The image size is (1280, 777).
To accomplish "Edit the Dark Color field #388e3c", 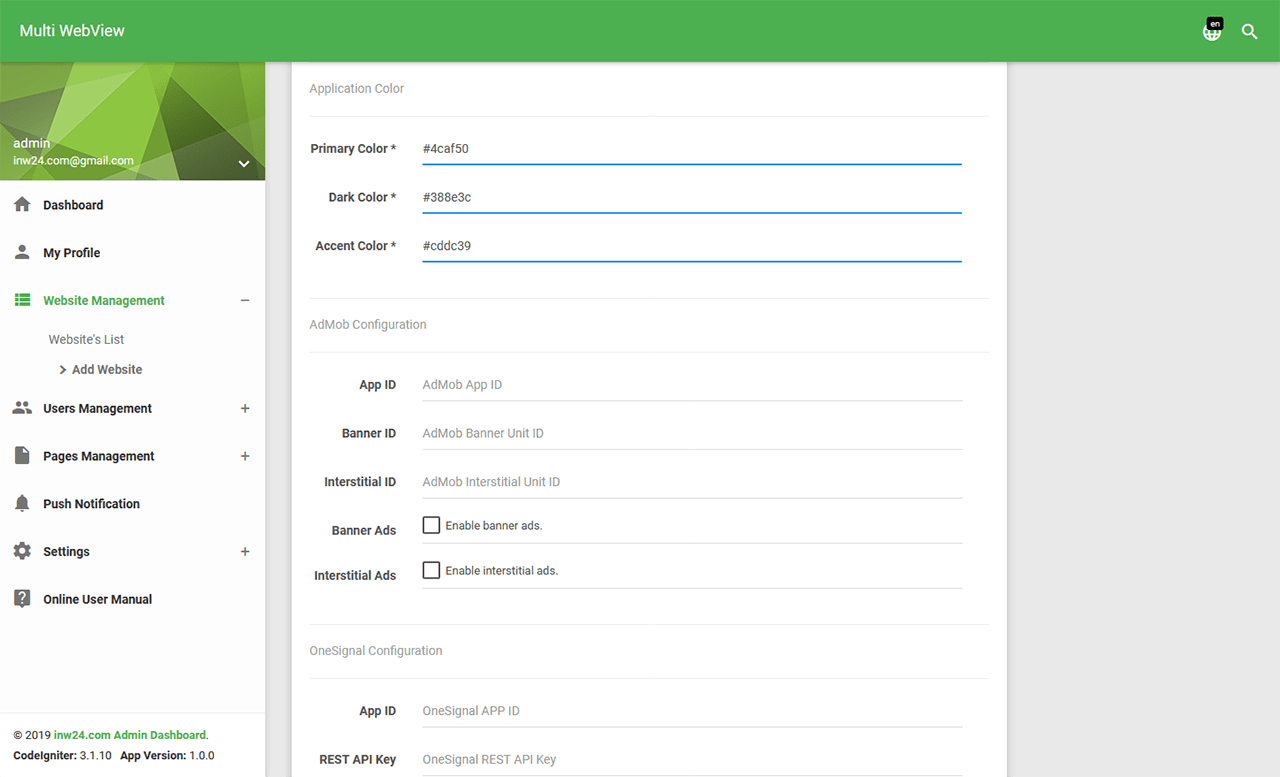I will (x=692, y=198).
